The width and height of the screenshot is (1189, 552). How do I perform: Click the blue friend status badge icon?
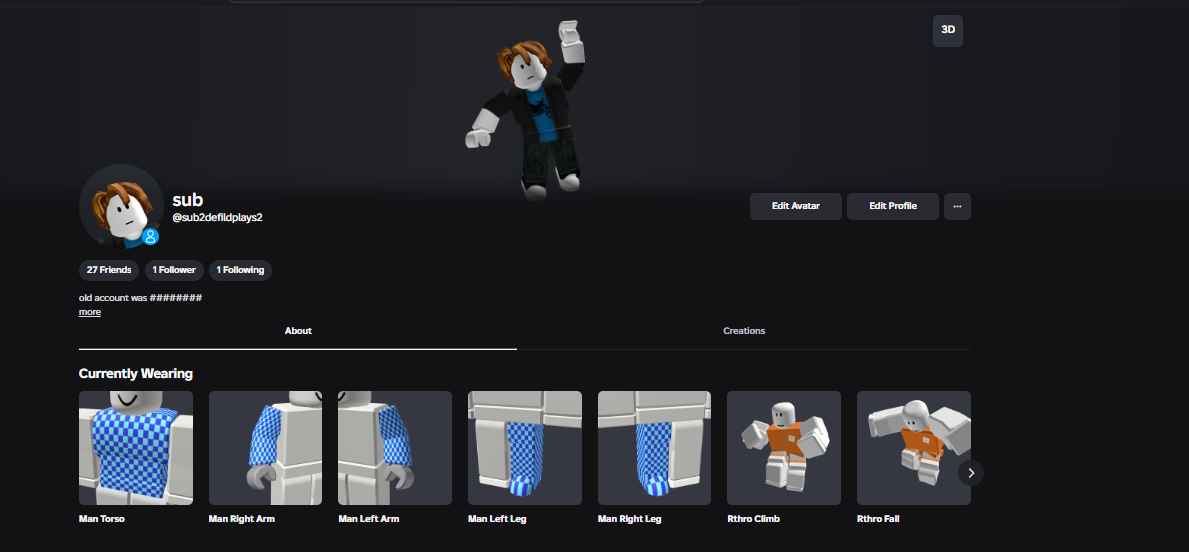tap(150, 237)
